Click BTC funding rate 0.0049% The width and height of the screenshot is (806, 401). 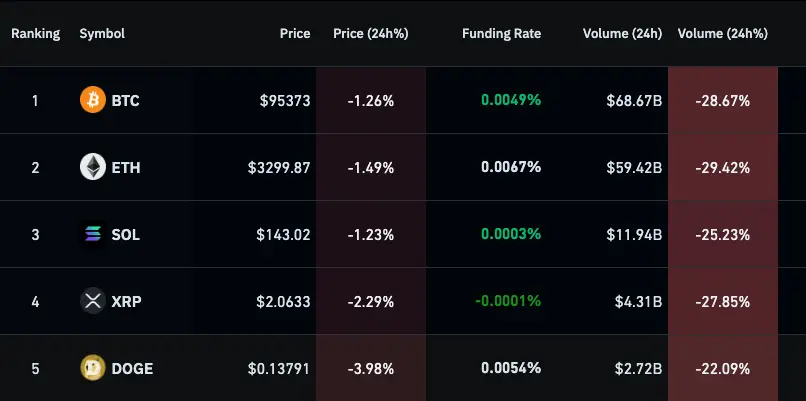[x=510, y=100]
